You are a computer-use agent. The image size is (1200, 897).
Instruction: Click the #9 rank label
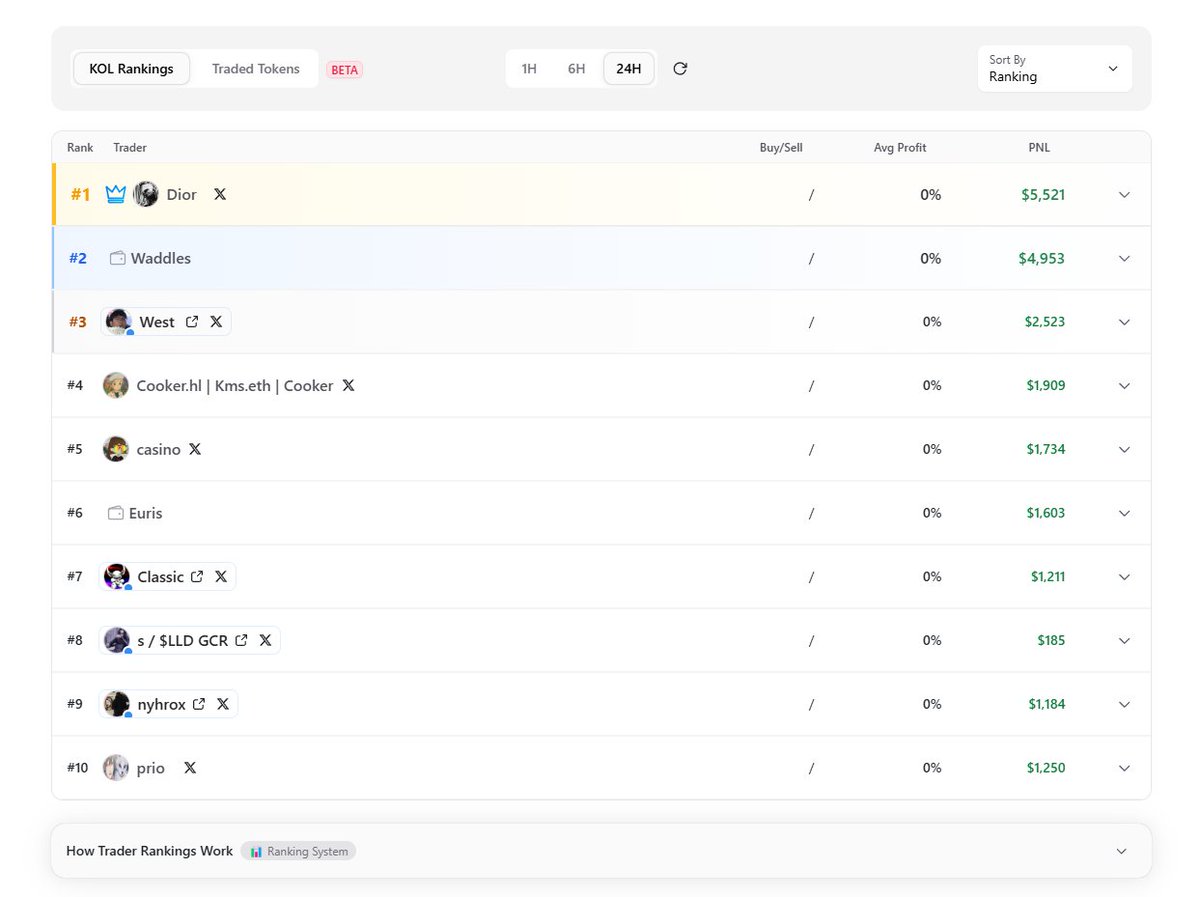[75, 704]
